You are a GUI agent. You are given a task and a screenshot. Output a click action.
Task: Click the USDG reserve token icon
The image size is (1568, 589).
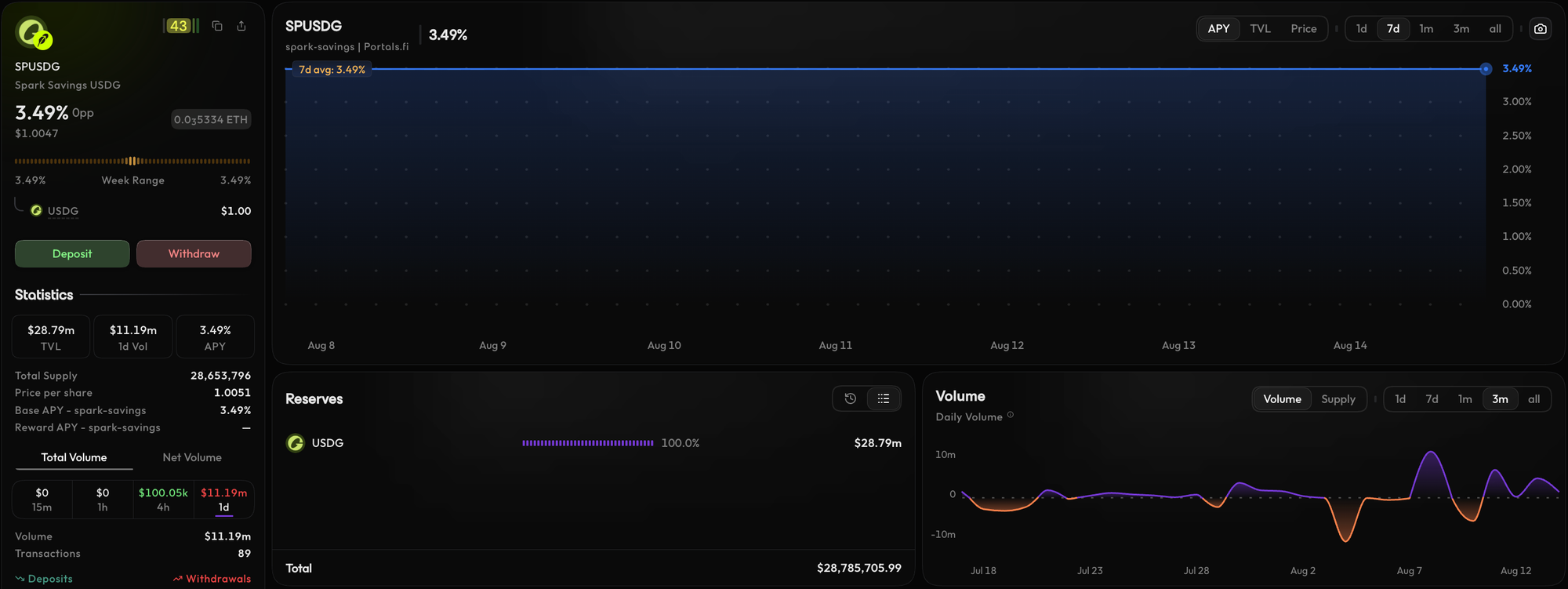click(296, 443)
